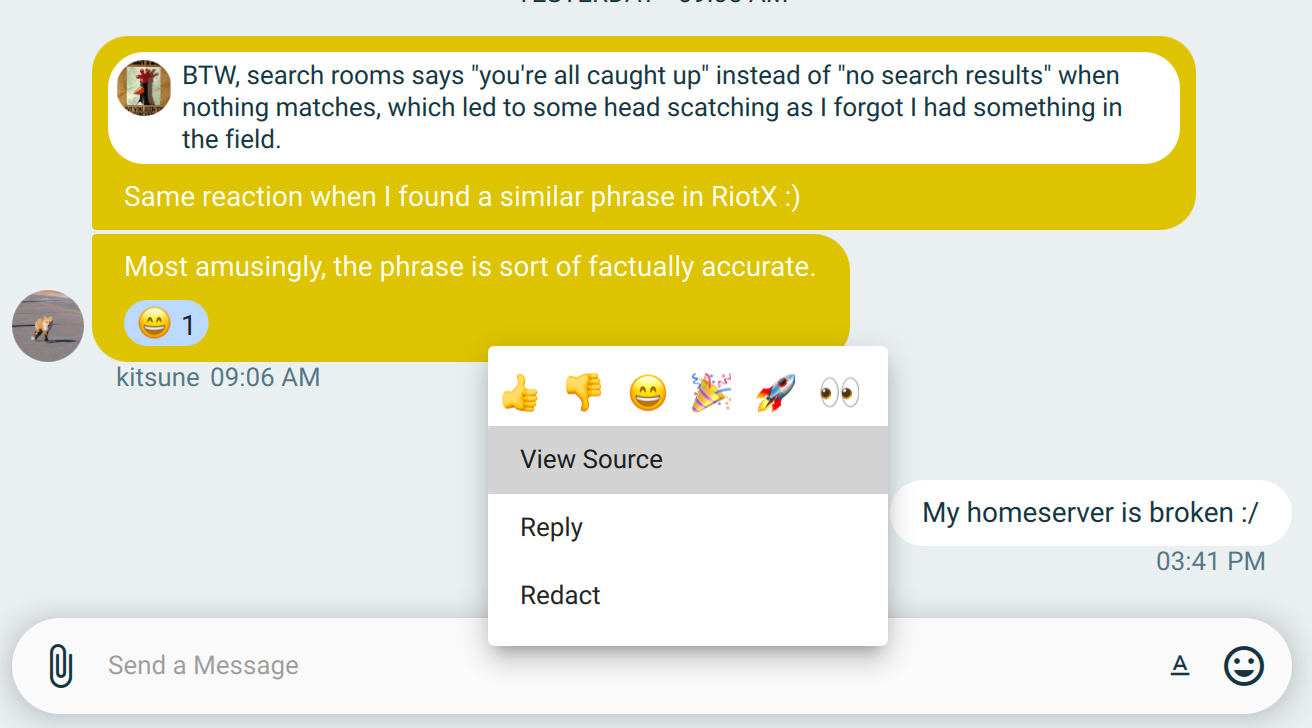This screenshot has height=728, width=1312.
Task: Toggle text formatting options icon
Action: click(x=1180, y=666)
